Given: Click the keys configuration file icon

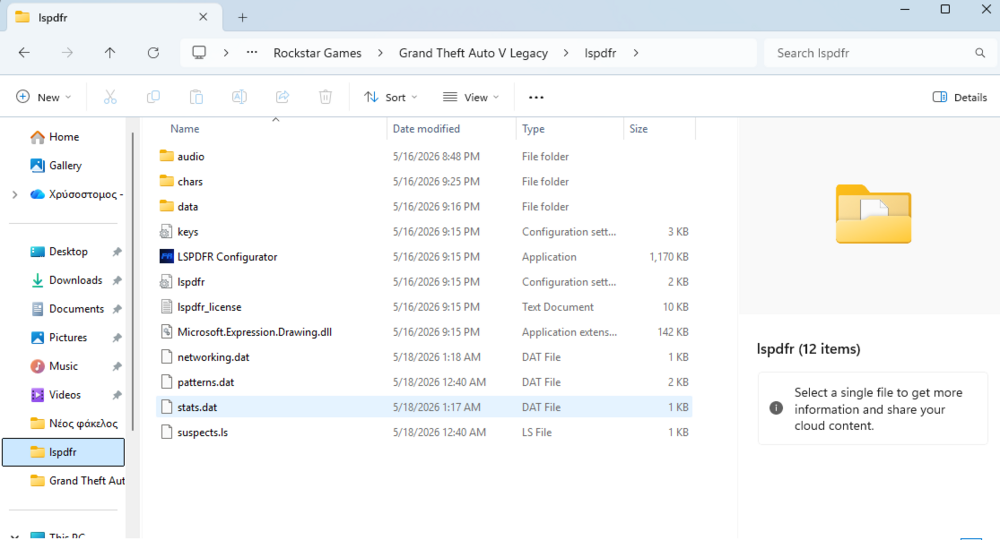Looking at the screenshot, I should point(166,231).
